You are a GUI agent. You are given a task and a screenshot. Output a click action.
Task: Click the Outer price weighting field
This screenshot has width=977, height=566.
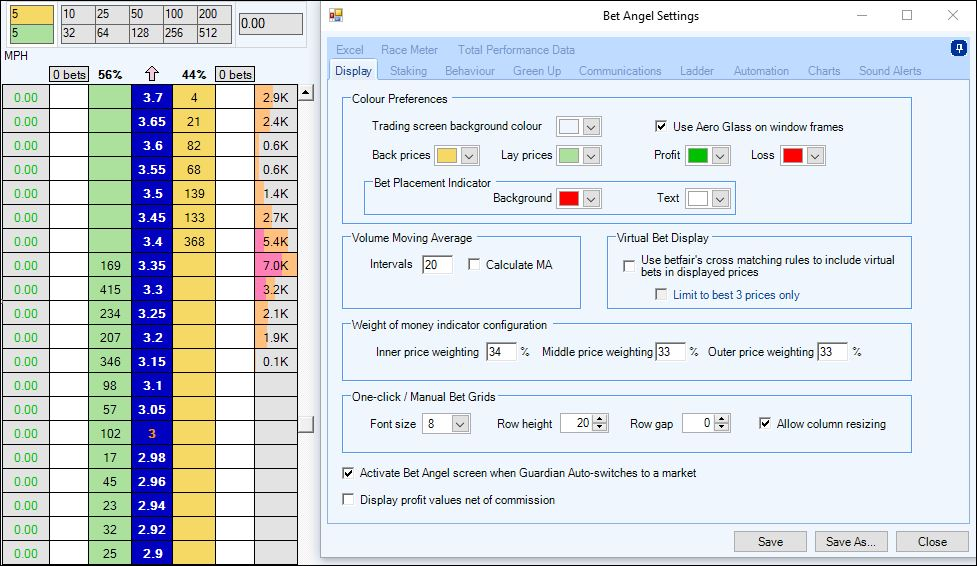click(x=832, y=352)
